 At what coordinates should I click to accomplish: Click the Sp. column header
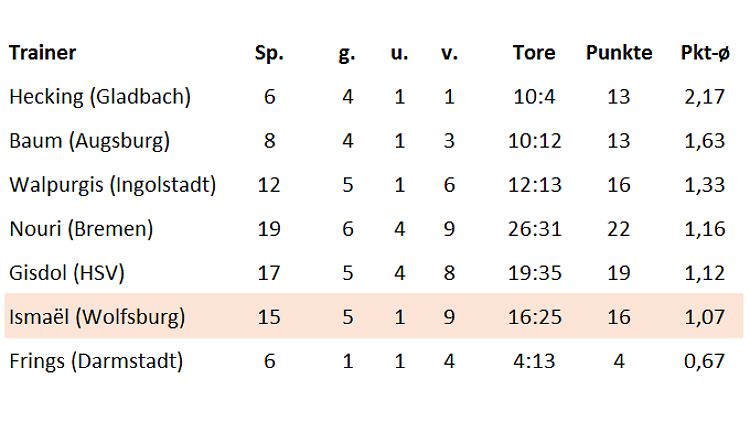(x=269, y=54)
